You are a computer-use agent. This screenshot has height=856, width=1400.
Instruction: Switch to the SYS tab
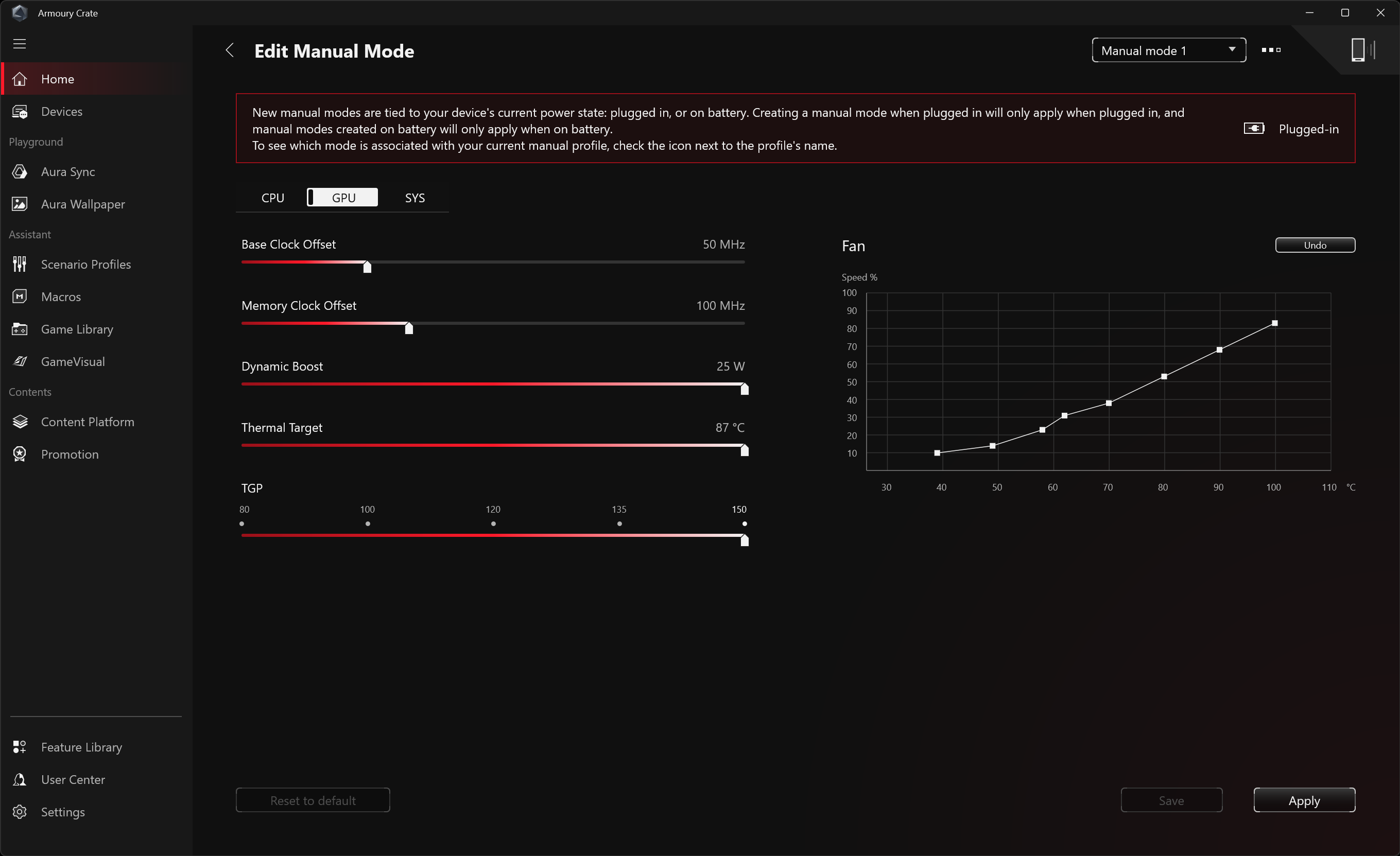coord(414,198)
